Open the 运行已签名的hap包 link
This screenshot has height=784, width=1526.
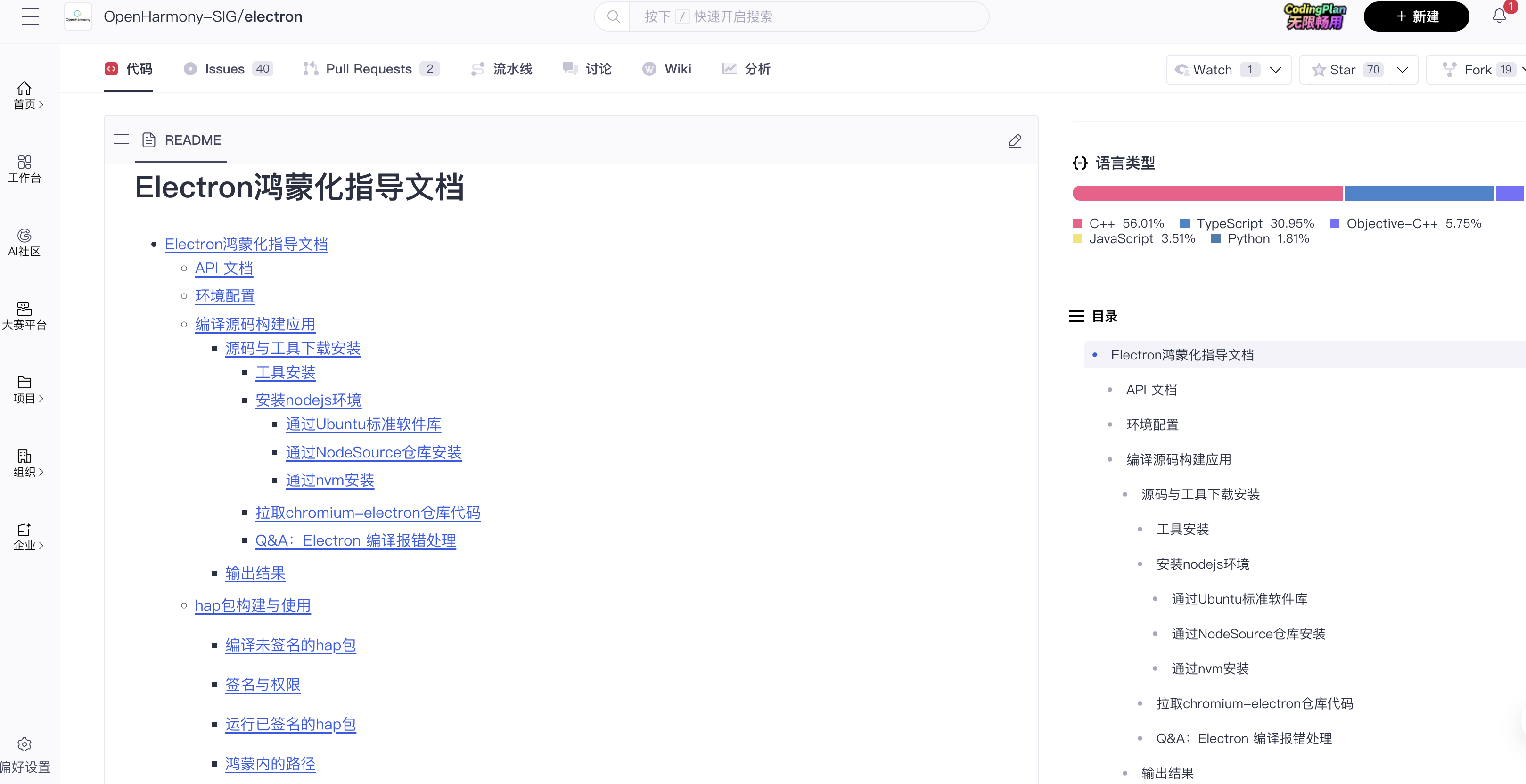point(290,724)
